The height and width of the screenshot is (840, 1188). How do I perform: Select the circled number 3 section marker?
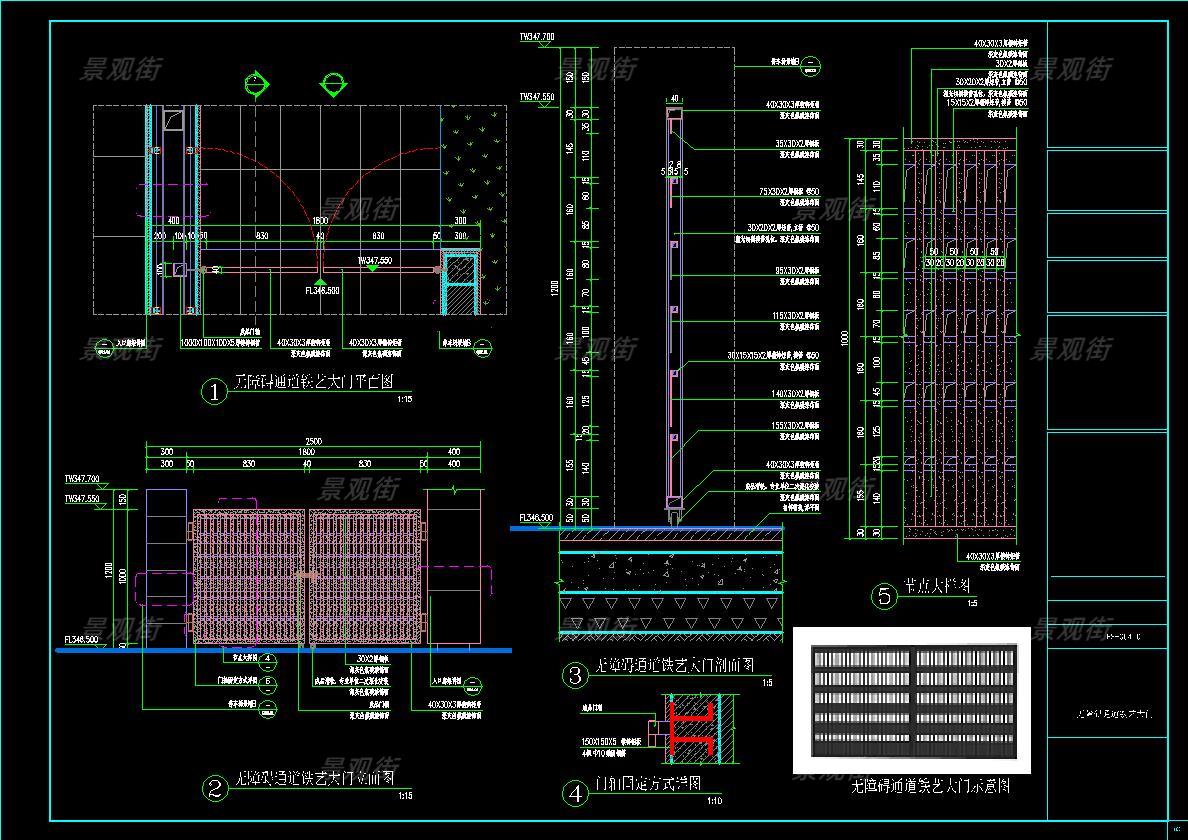(575, 676)
